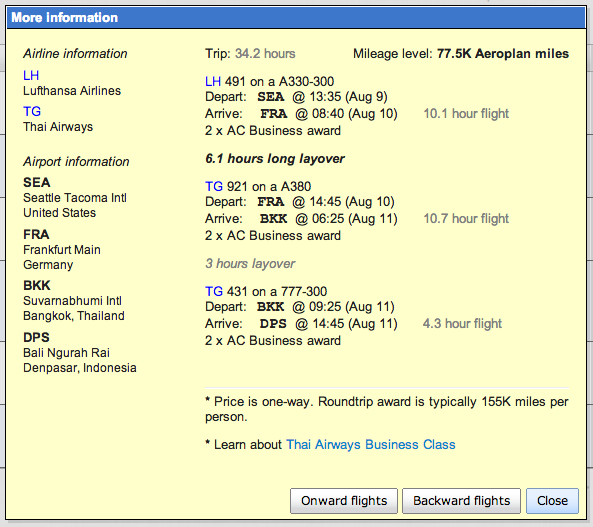Click the 'Depart: FRA @ 14:45 (Aug 10)' line

pos(300,202)
